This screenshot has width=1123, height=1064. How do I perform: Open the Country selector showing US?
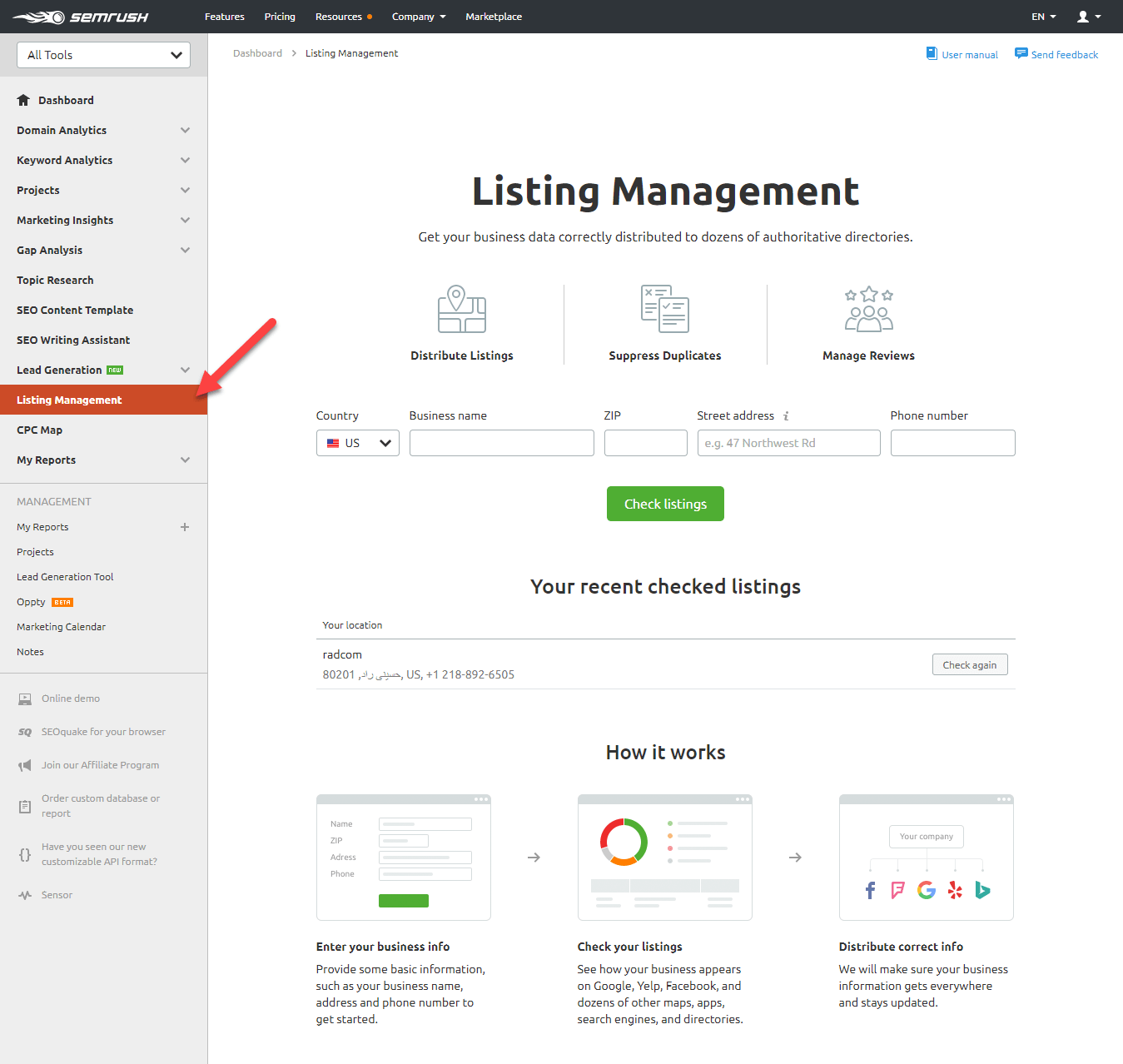click(x=357, y=442)
